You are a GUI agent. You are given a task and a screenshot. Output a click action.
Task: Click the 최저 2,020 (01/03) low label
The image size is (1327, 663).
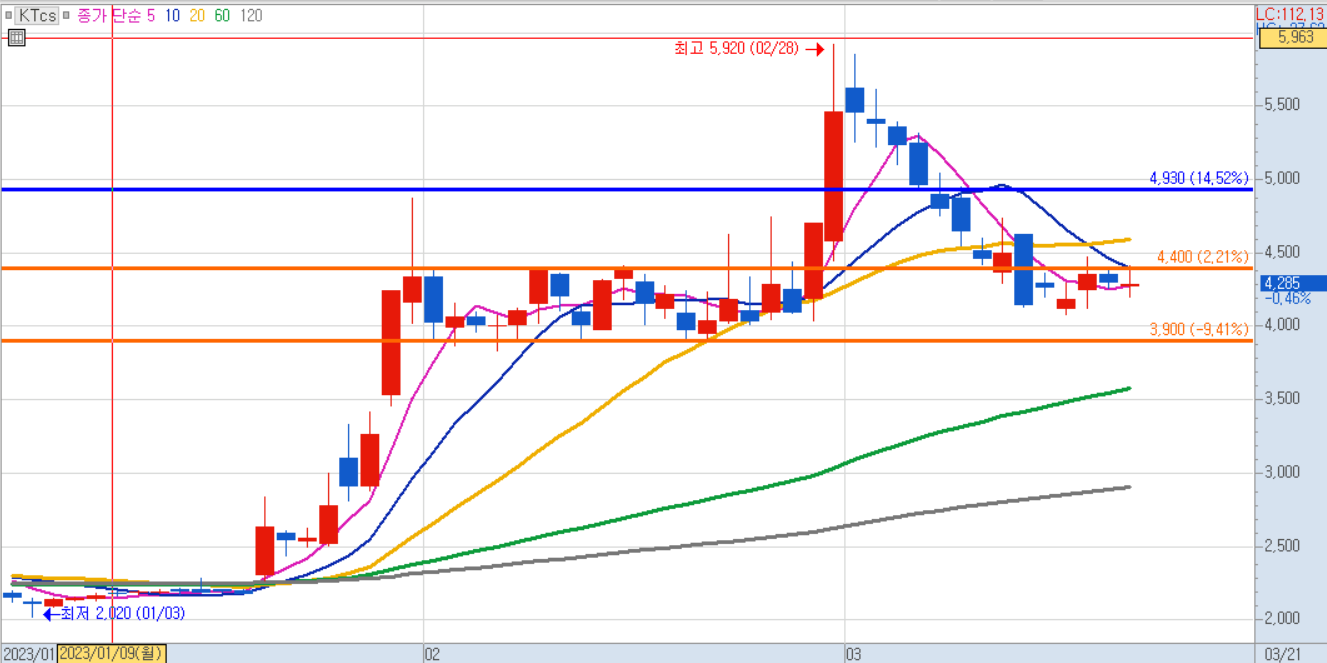pyautogui.click(x=123, y=612)
